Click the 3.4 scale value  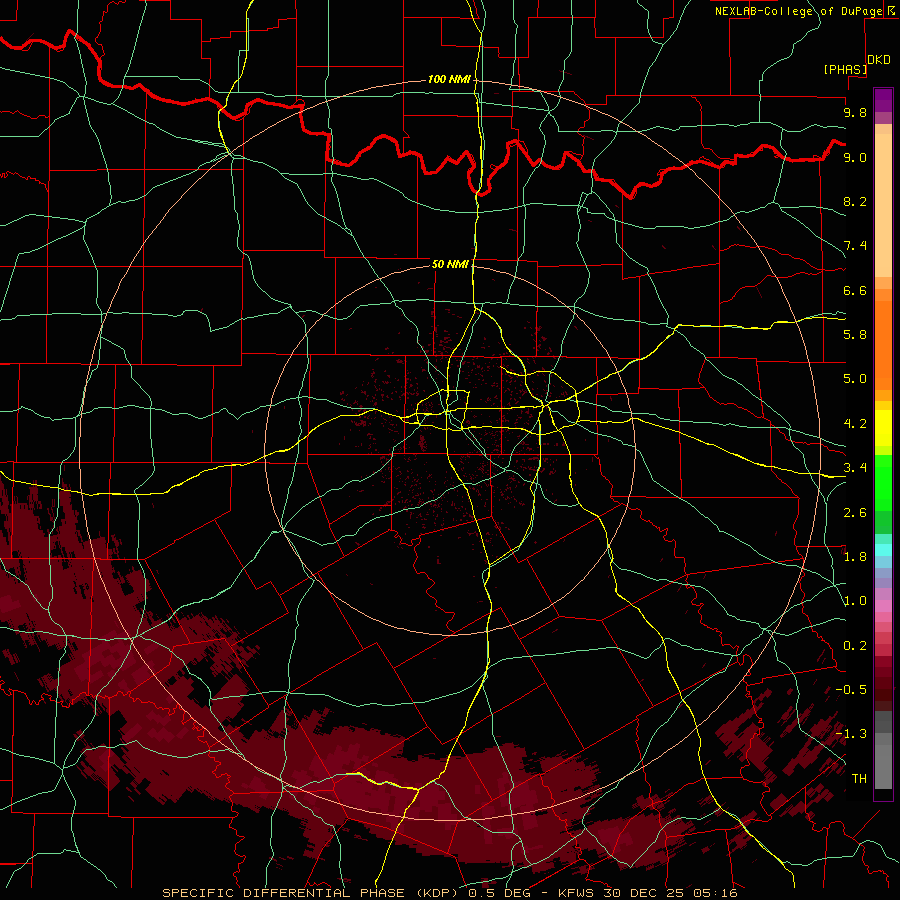(x=855, y=467)
